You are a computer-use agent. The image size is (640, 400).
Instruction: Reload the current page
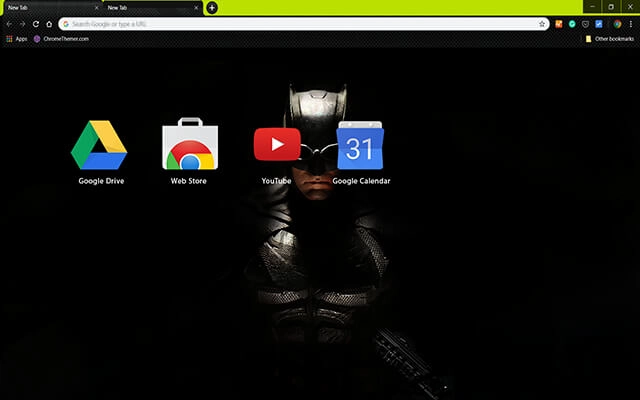tap(36, 24)
